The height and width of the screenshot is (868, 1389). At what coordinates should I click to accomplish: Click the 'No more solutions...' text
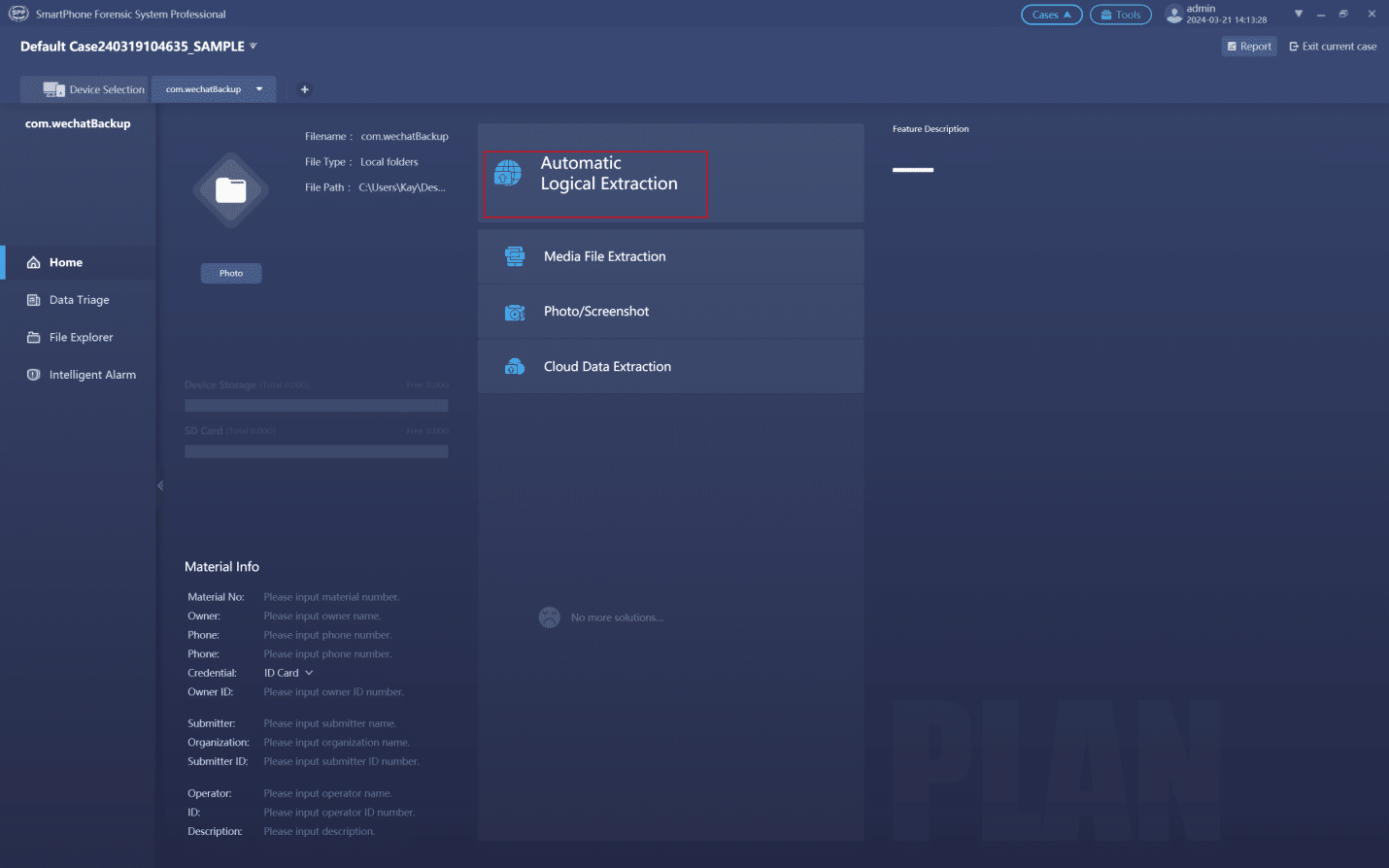617,618
